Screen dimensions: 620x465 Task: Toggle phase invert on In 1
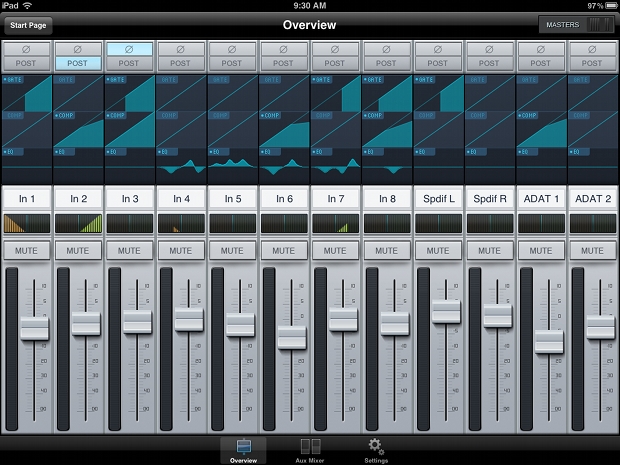click(x=26, y=49)
